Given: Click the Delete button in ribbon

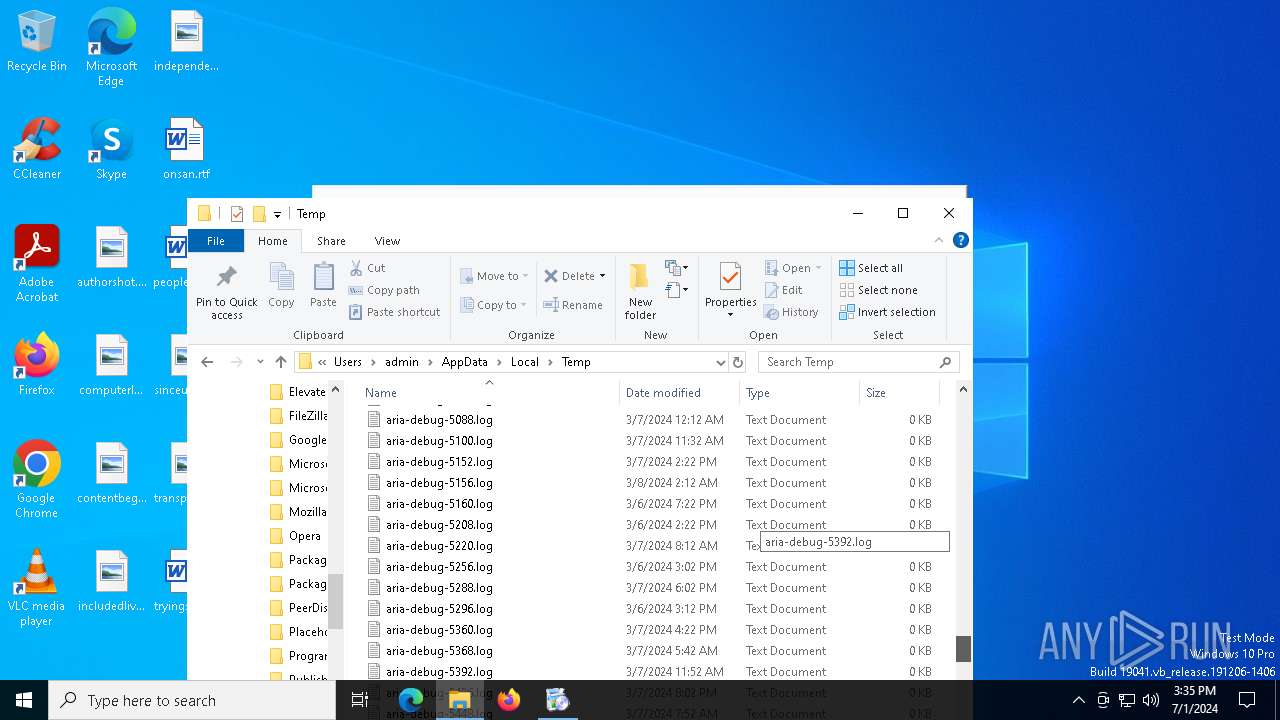Looking at the screenshot, I should click(x=570, y=276).
